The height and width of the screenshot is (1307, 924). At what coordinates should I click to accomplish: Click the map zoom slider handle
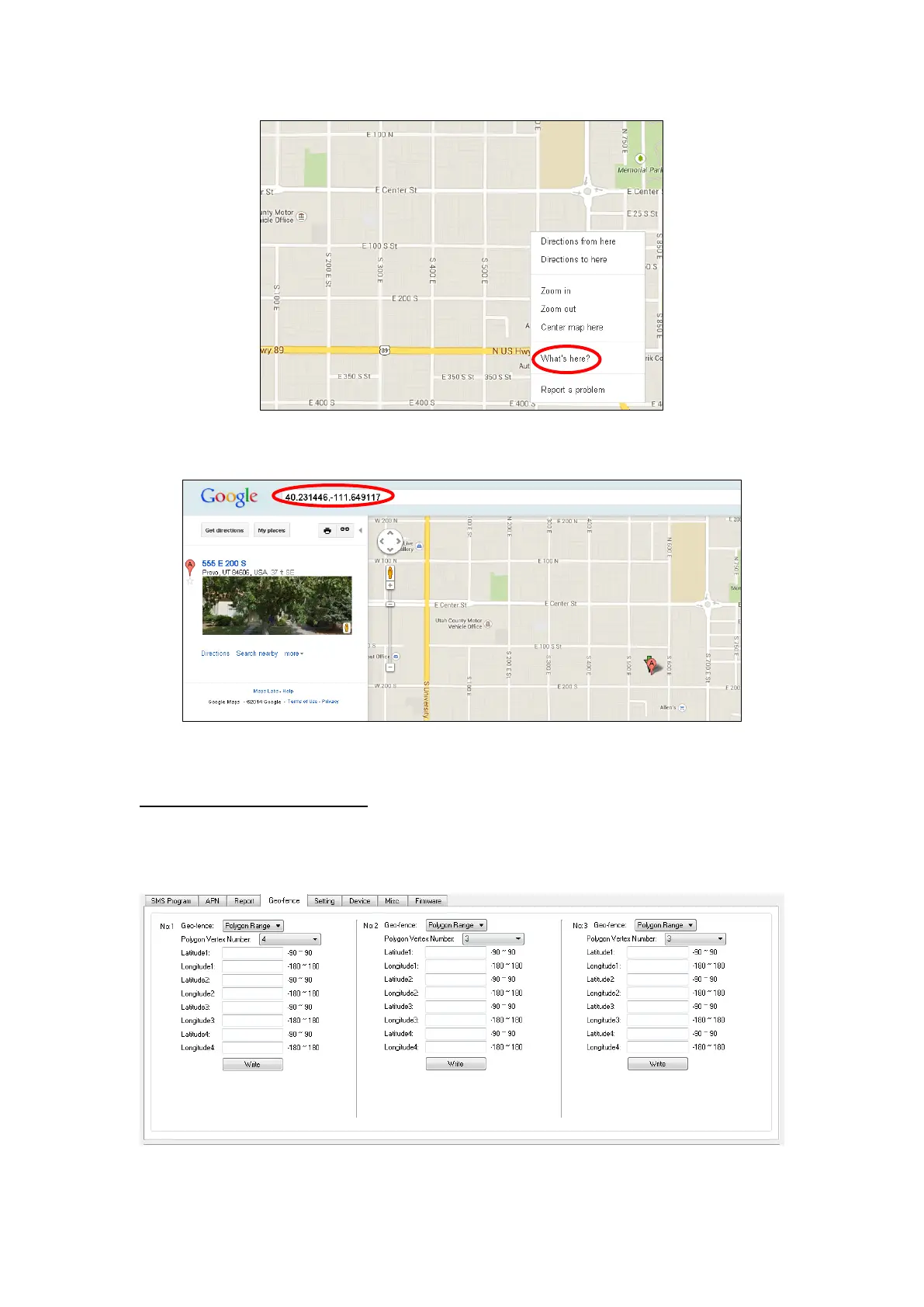click(390, 604)
